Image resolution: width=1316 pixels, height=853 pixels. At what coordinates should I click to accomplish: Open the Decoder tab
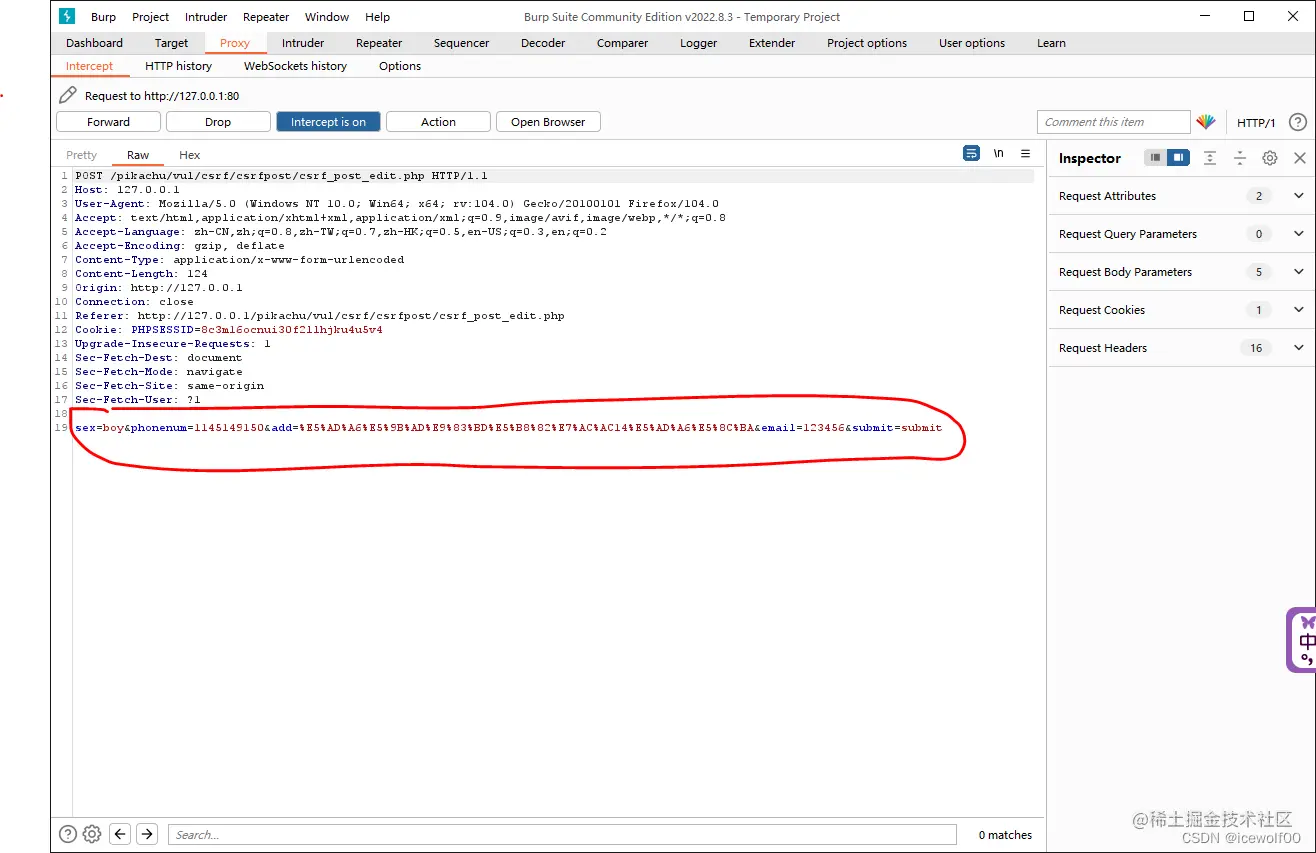(x=543, y=43)
